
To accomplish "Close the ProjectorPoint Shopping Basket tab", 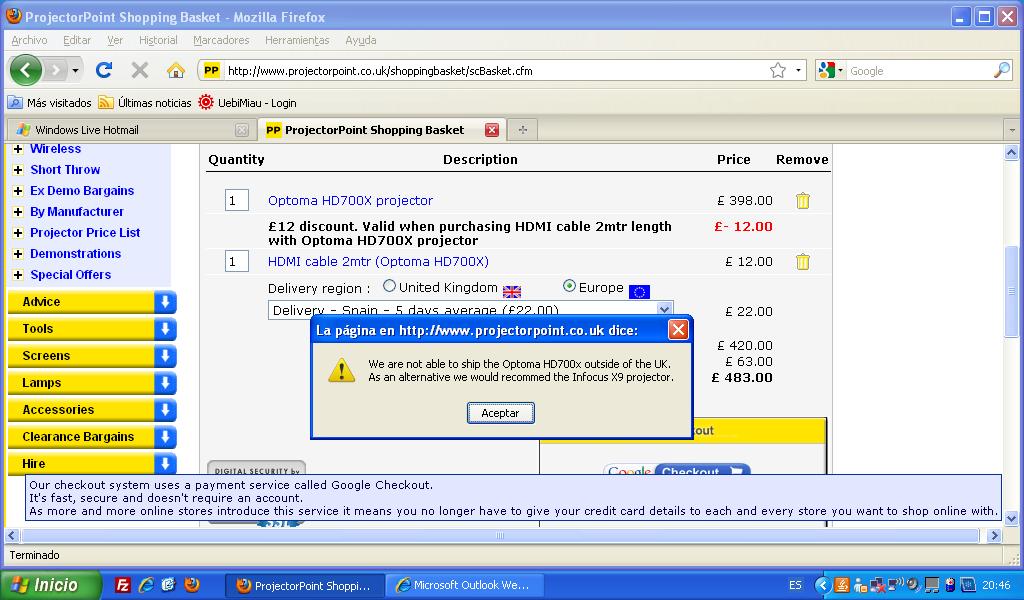I will [492, 130].
